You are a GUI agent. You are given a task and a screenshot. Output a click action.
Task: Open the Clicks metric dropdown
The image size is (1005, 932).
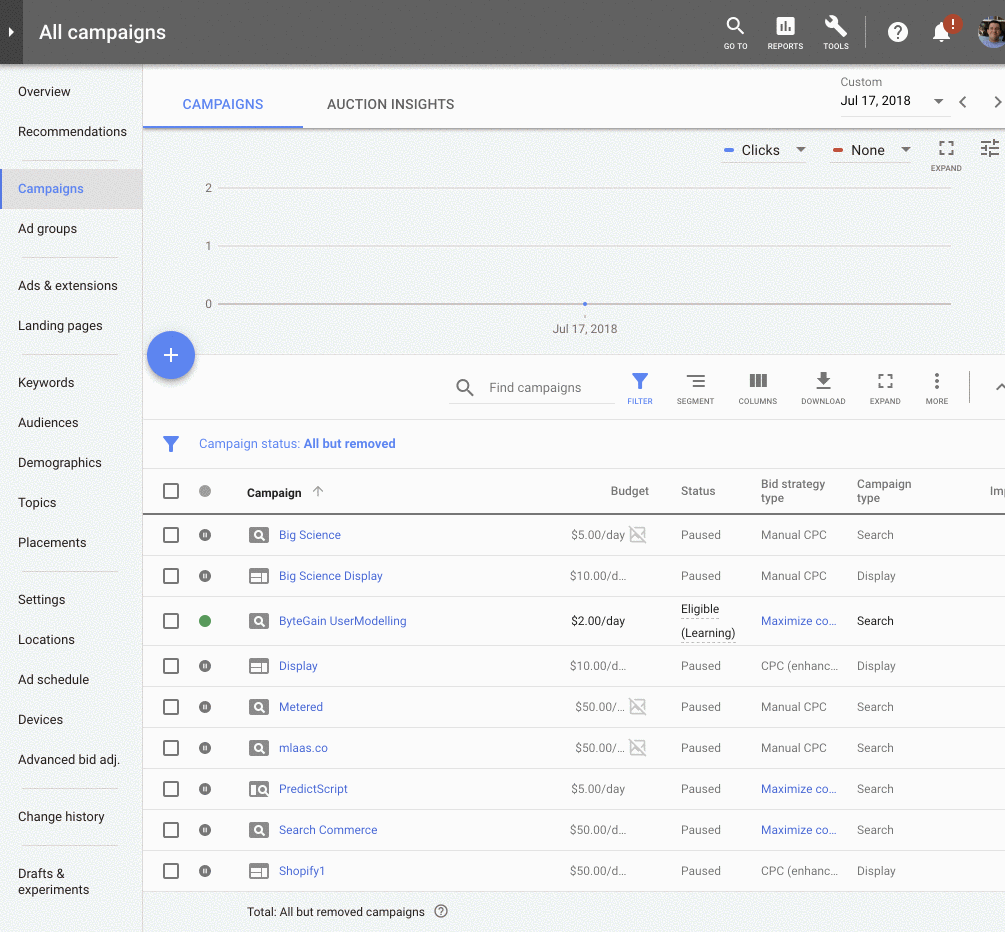click(x=765, y=150)
